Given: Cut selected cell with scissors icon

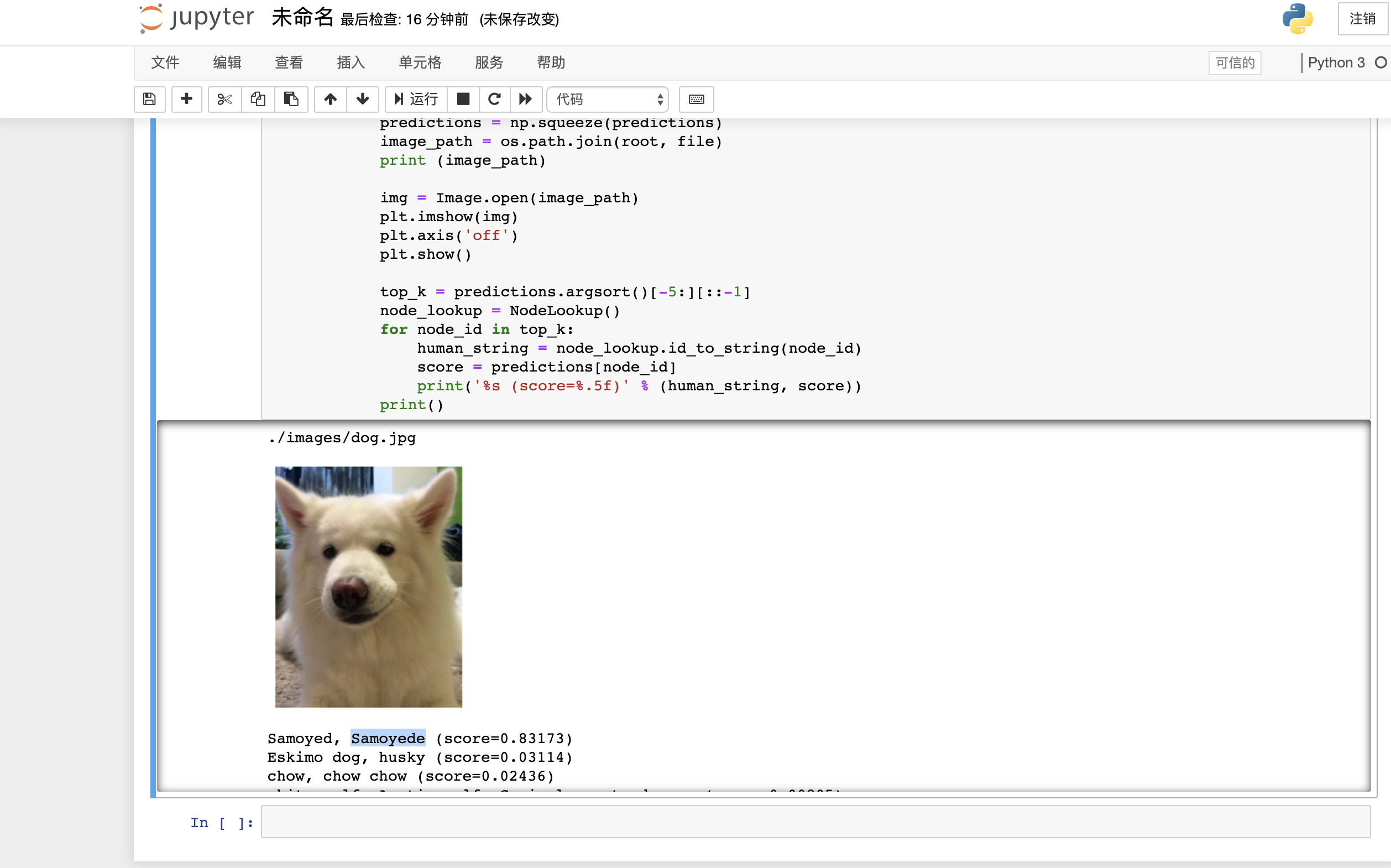Looking at the screenshot, I should 224,99.
